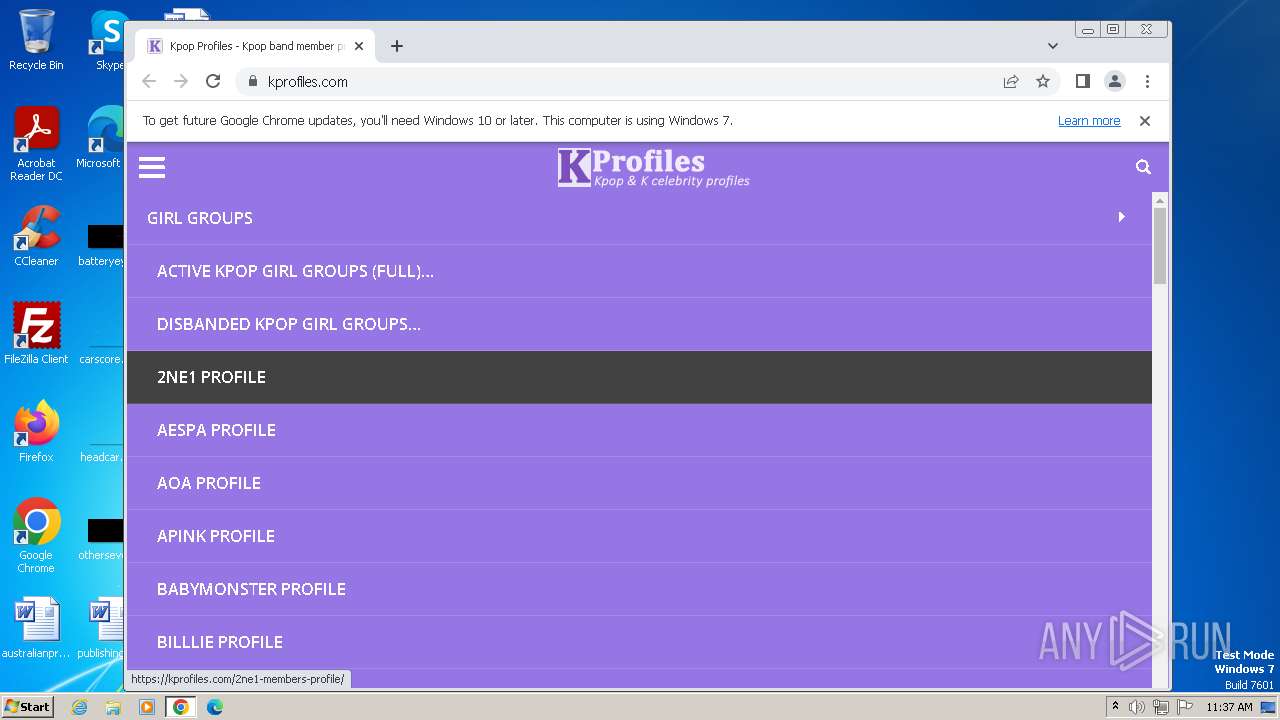Open the 2NE1 Profile page
Image resolution: width=1280 pixels, height=720 pixels.
pos(639,377)
